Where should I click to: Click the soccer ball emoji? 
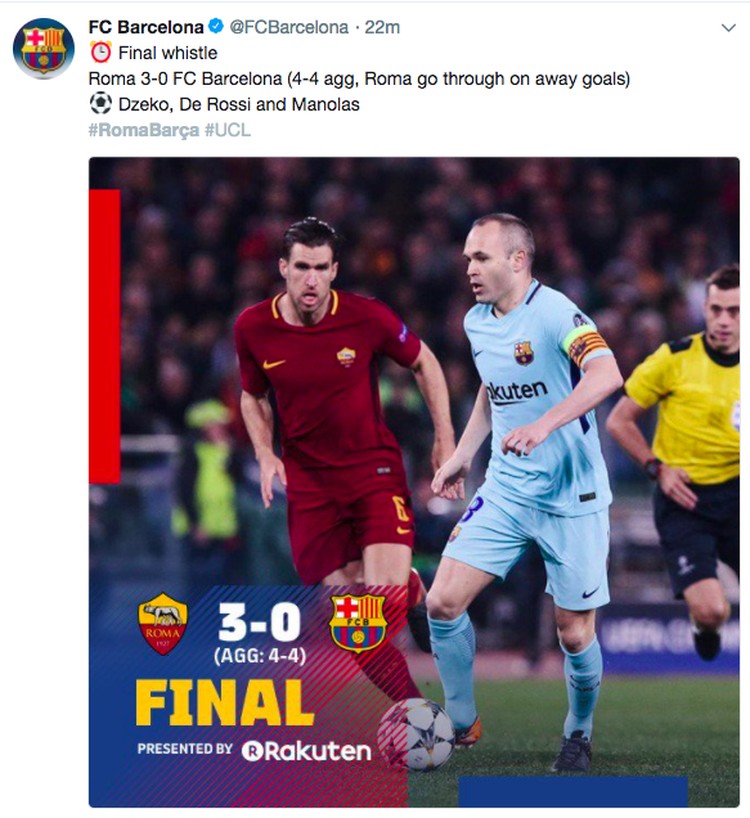[x=101, y=103]
